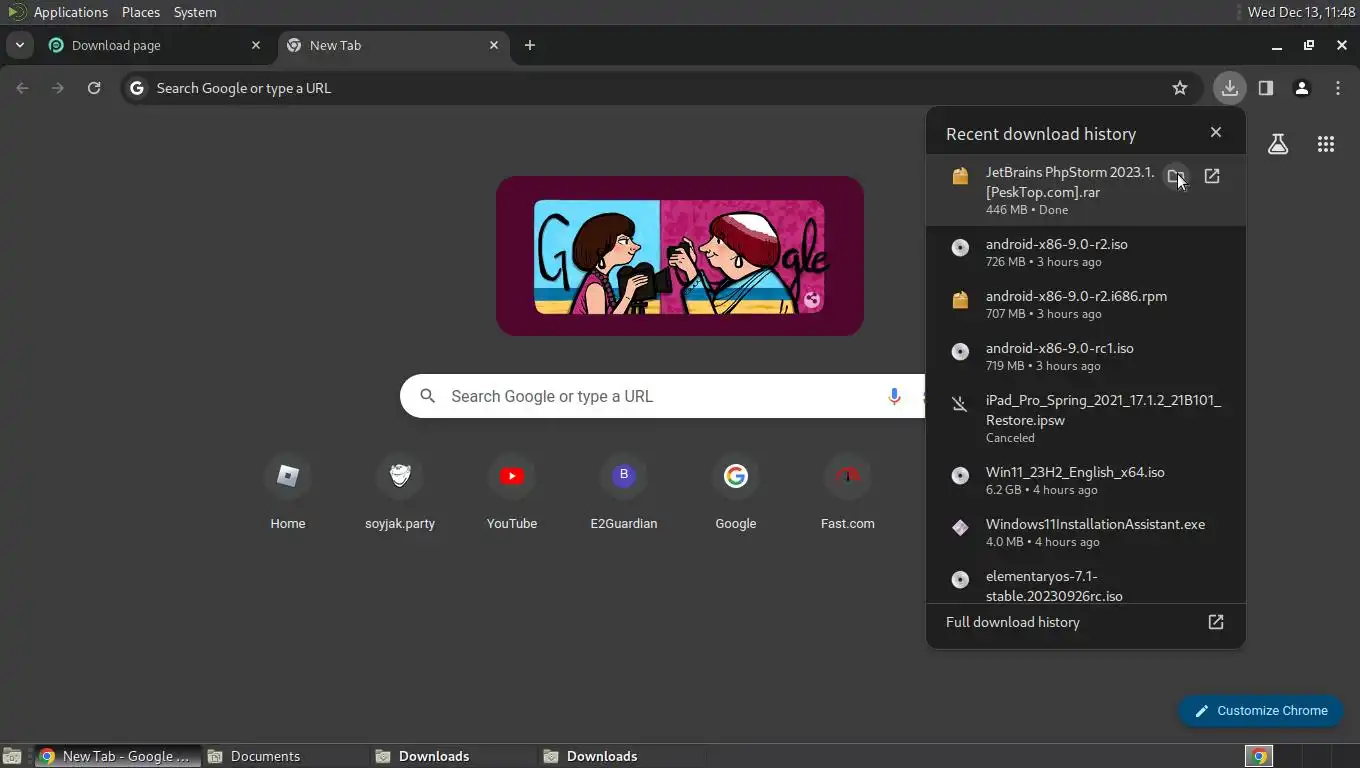The width and height of the screenshot is (1360, 768).
Task: Select android-x86-9.0-r2.i686.rpm download entry
Action: coord(1086,304)
